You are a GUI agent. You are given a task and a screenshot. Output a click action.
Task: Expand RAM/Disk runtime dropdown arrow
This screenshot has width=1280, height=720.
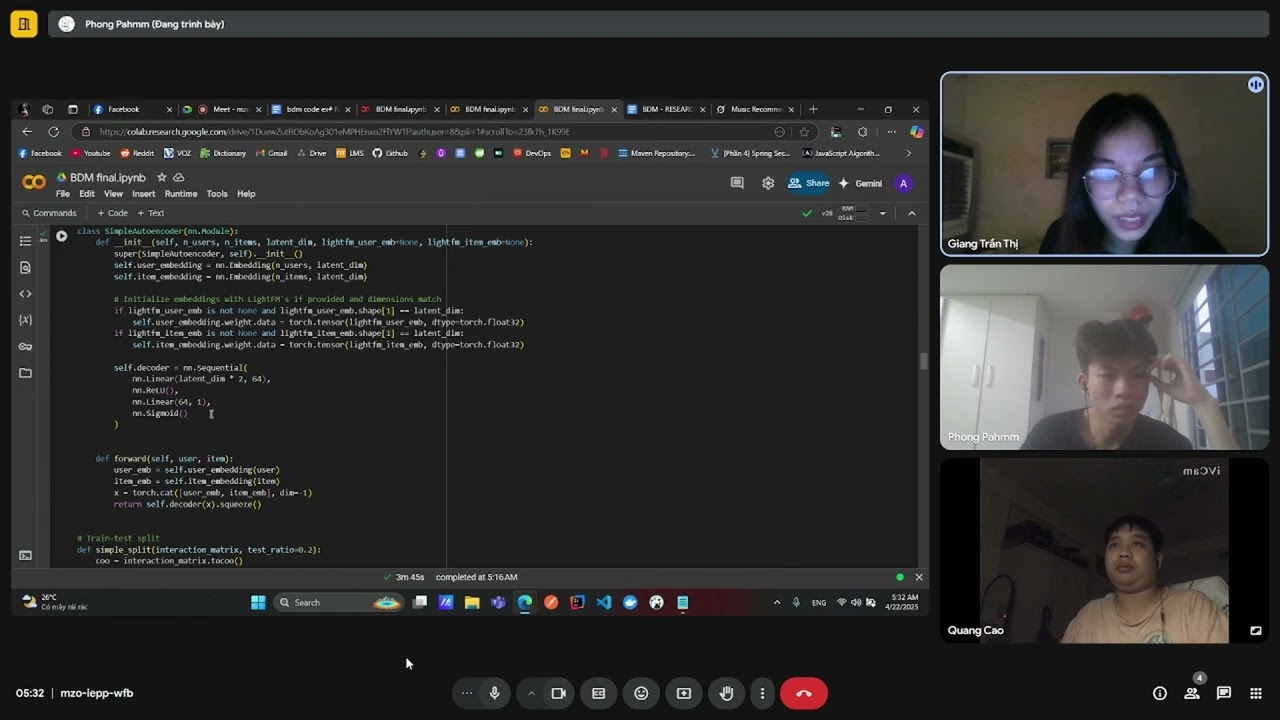tap(882, 213)
